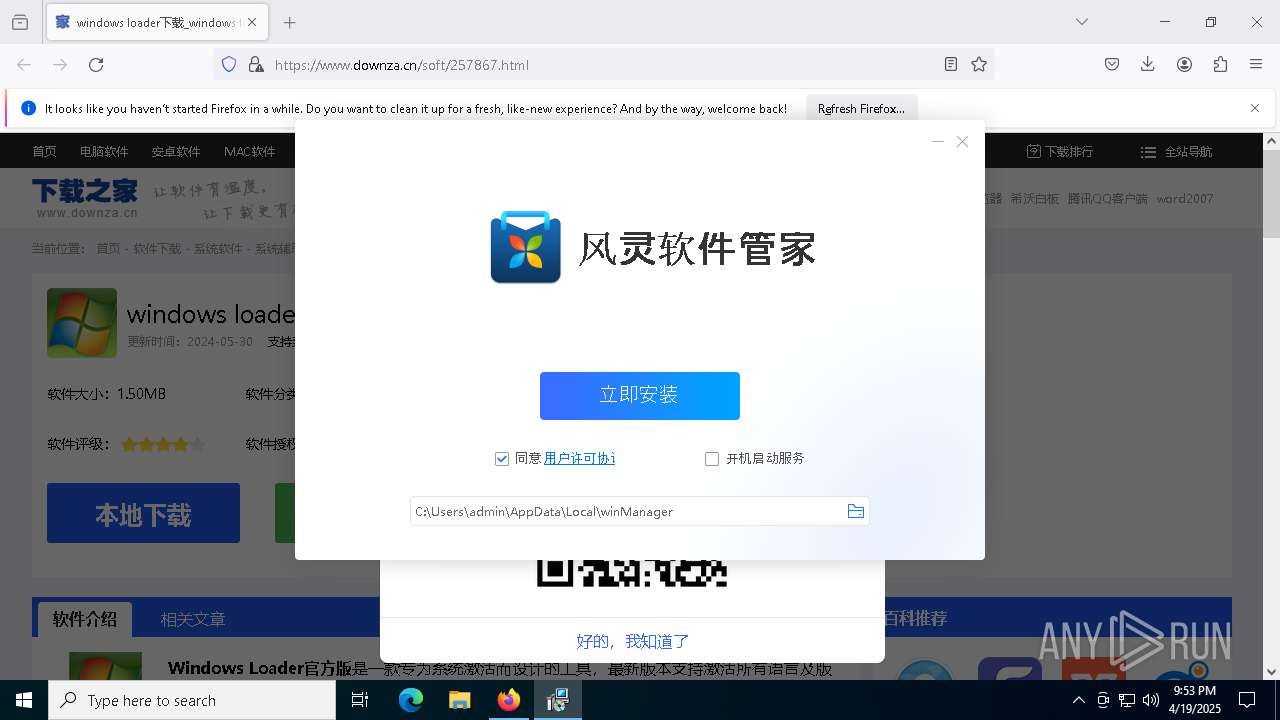Click the taskbar clock 9:53 PM
Viewport: 1280px width, 720px height.
click(1197, 700)
